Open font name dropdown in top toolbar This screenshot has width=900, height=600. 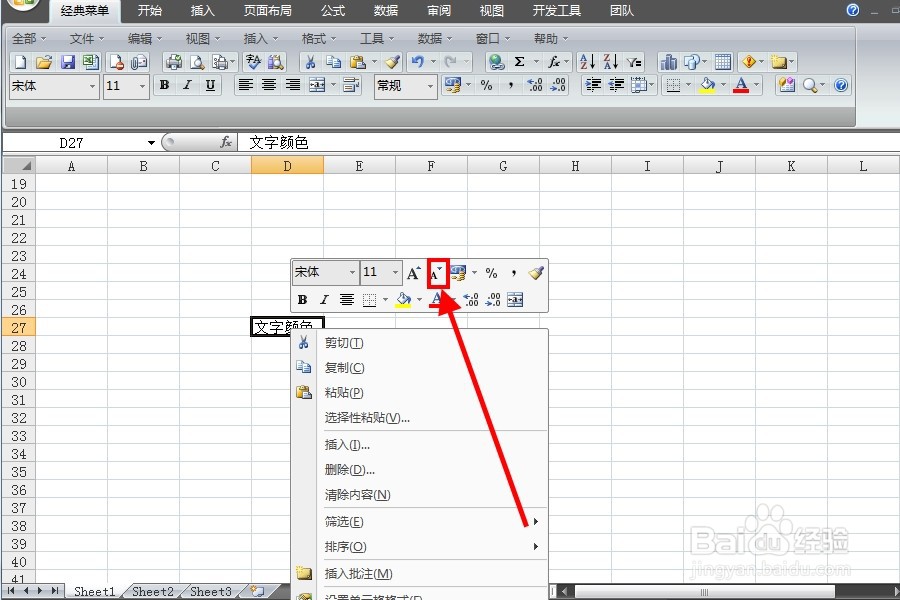[92, 86]
